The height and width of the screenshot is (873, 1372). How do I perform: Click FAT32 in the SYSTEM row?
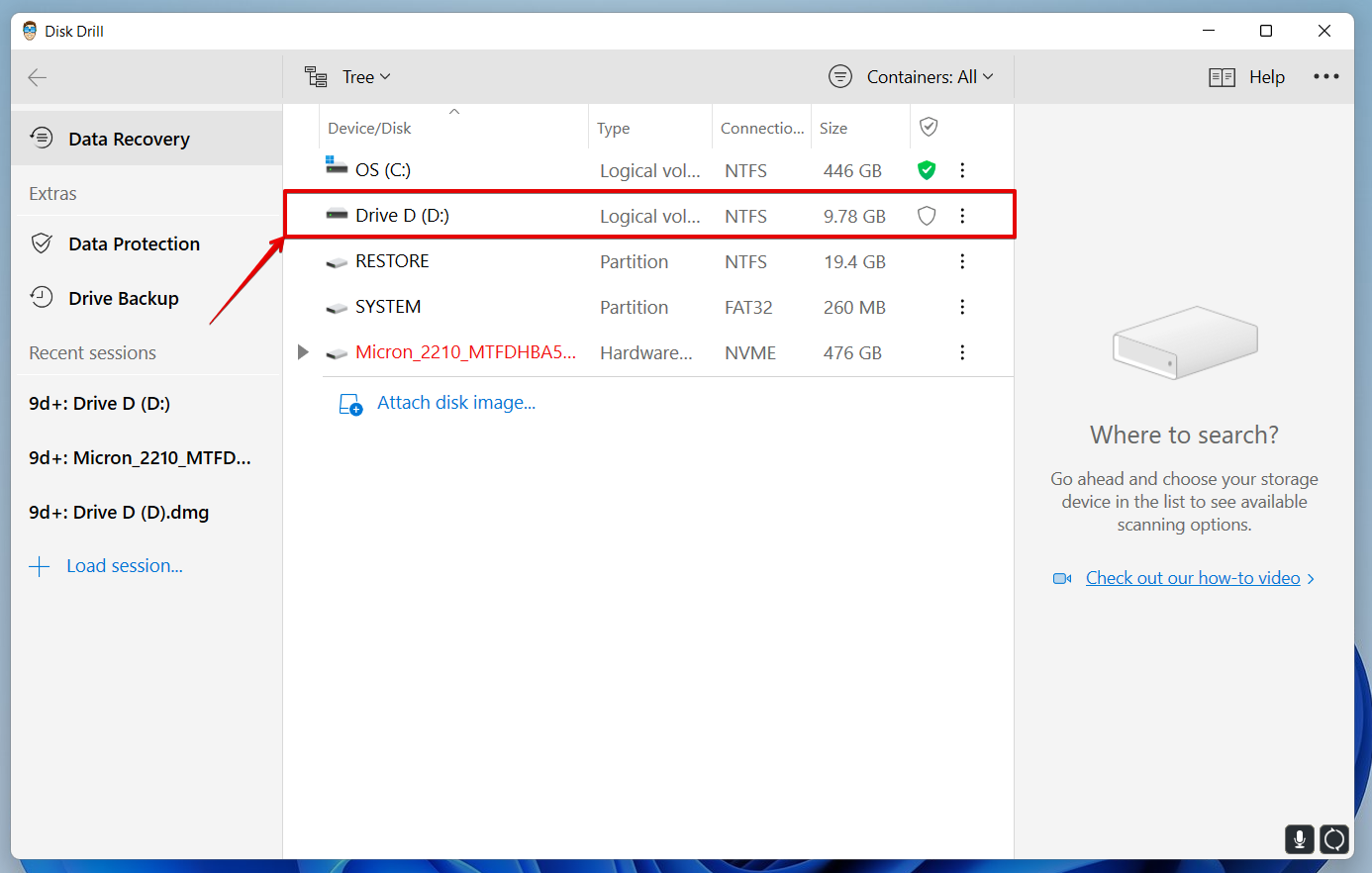(748, 307)
